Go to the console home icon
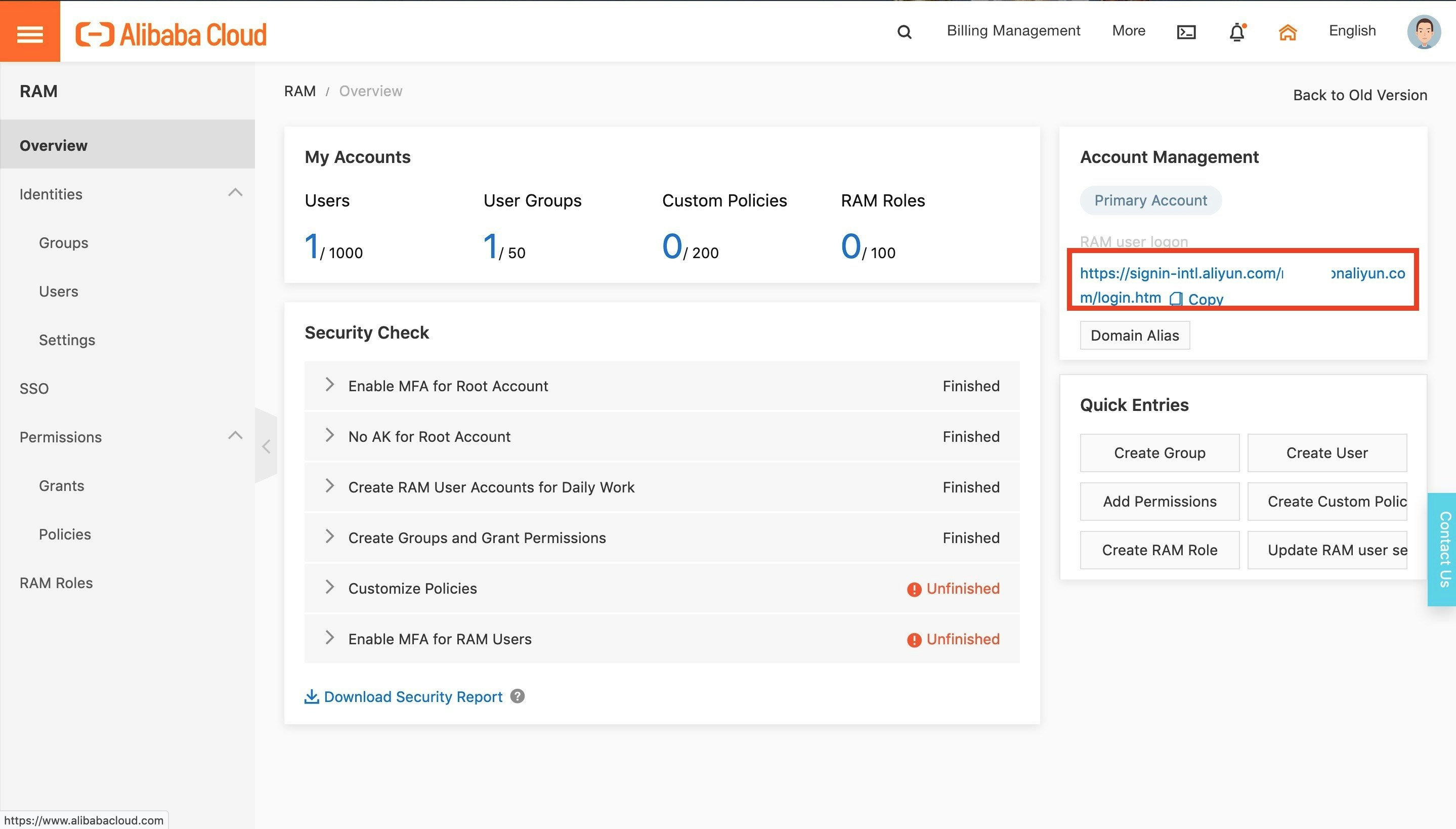1456x829 pixels. pos(1288,32)
